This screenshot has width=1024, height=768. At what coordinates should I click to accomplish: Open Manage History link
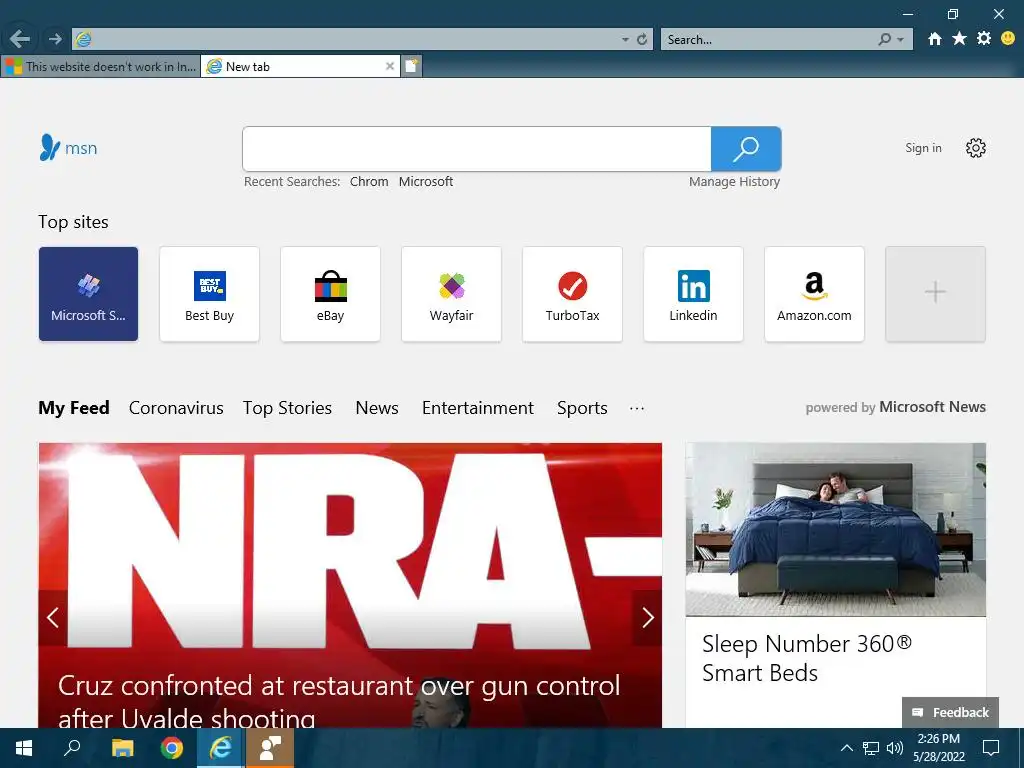pyautogui.click(x=734, y=182)
